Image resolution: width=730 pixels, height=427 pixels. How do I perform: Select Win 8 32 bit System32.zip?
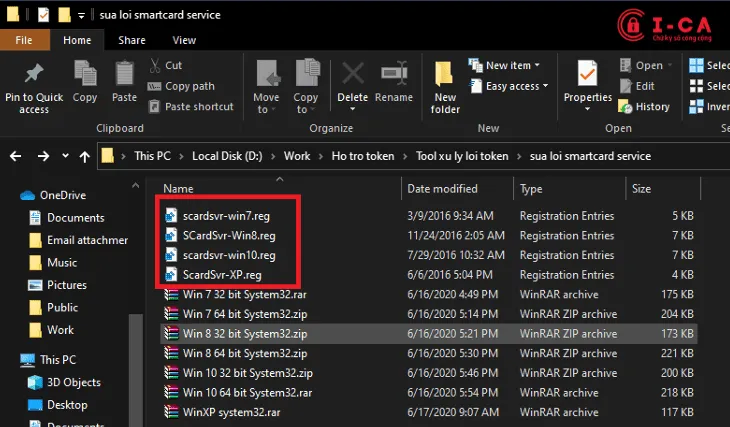[x=429, y=334]
